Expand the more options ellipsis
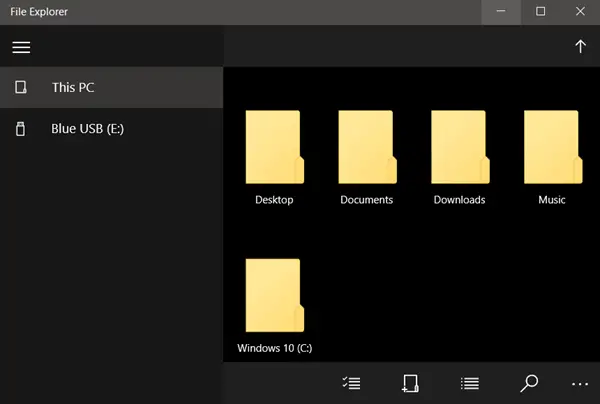Image resolution: width=600 pixels, height=404 pixels. 580,384
